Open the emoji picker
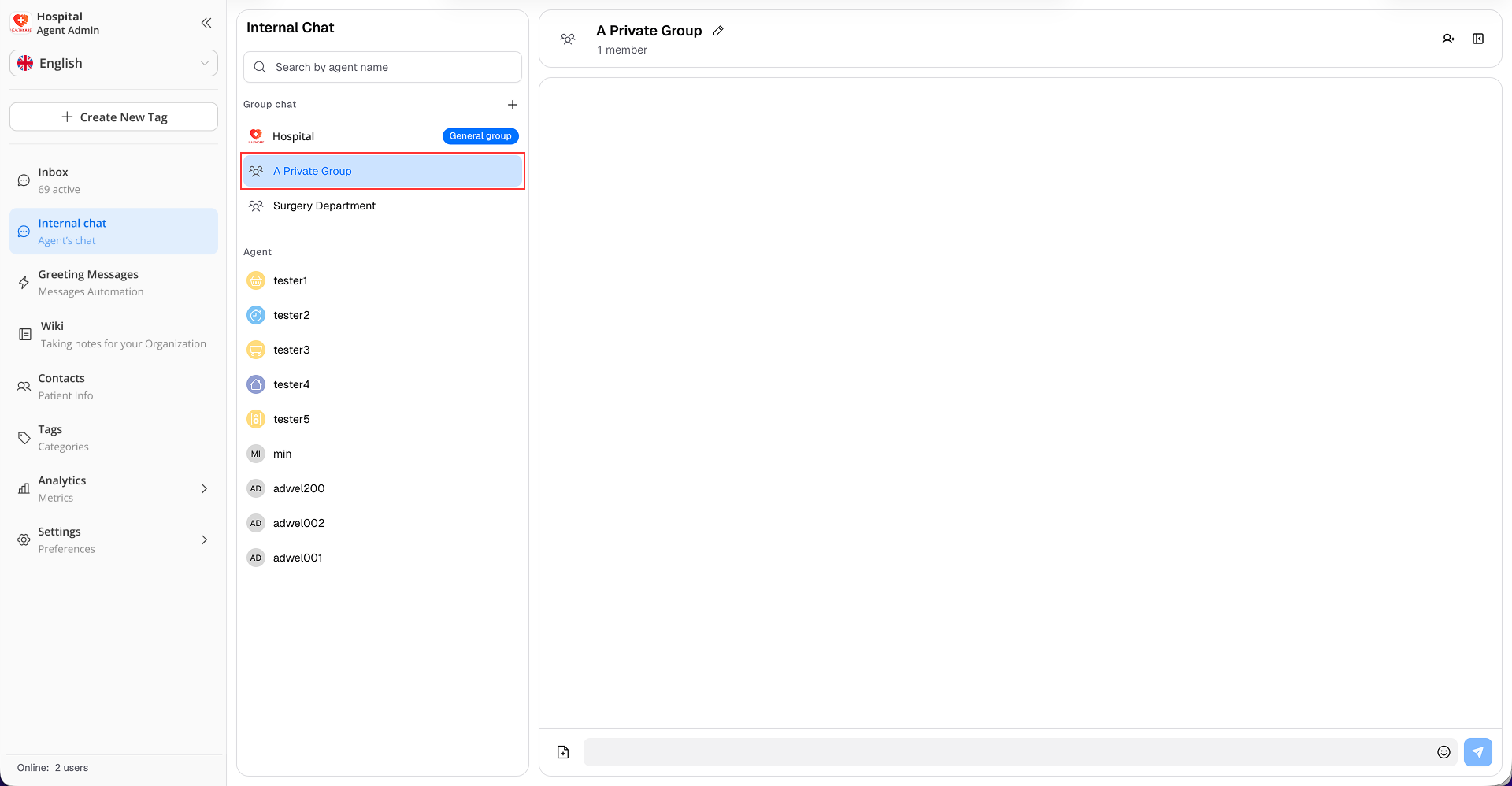 (1443, 752)
